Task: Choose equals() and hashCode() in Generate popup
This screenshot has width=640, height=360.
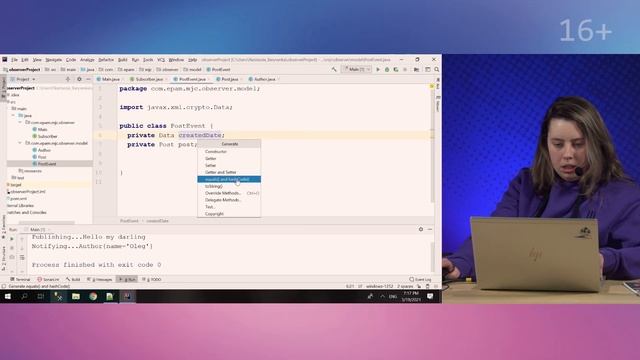Action: [x=229, y=179]
